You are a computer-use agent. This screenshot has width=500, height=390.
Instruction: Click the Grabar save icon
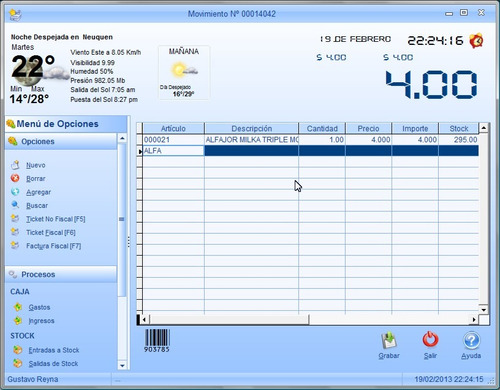389,340
